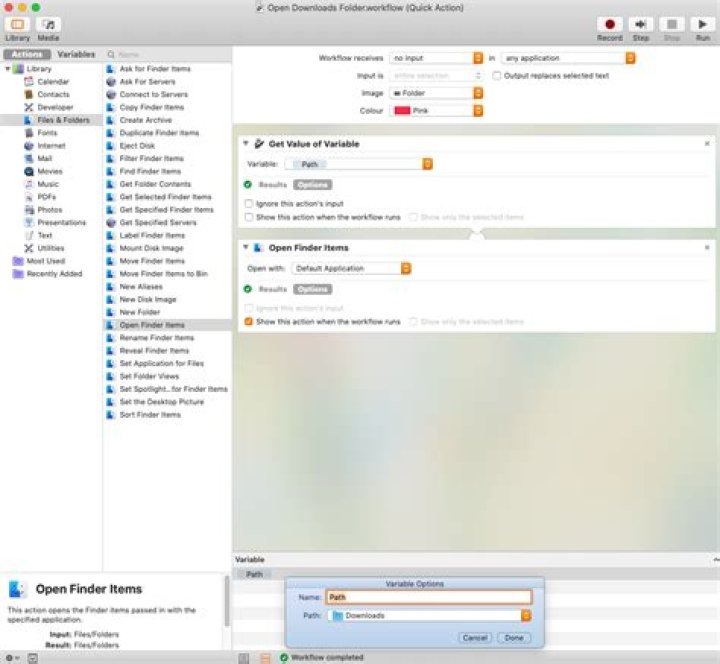Select Photos category in library
720x664 pixels.
pyautogui.click(x=50, y=209)
